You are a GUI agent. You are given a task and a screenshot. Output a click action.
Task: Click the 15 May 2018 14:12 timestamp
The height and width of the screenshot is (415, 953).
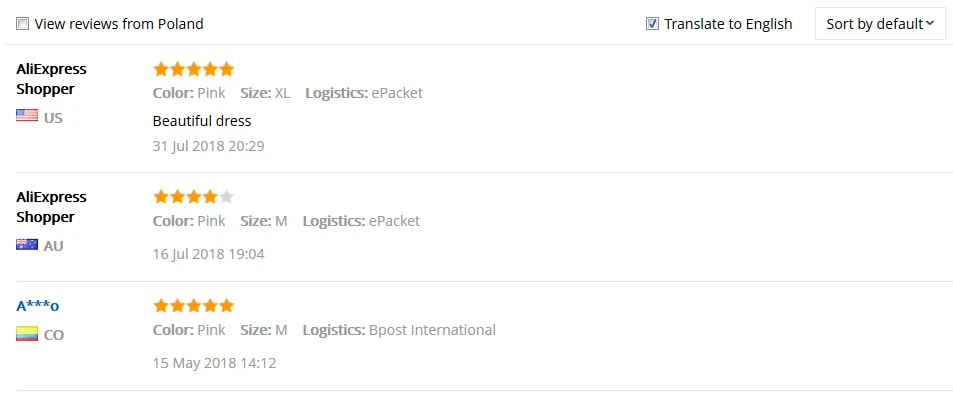(x=214, y=363)
